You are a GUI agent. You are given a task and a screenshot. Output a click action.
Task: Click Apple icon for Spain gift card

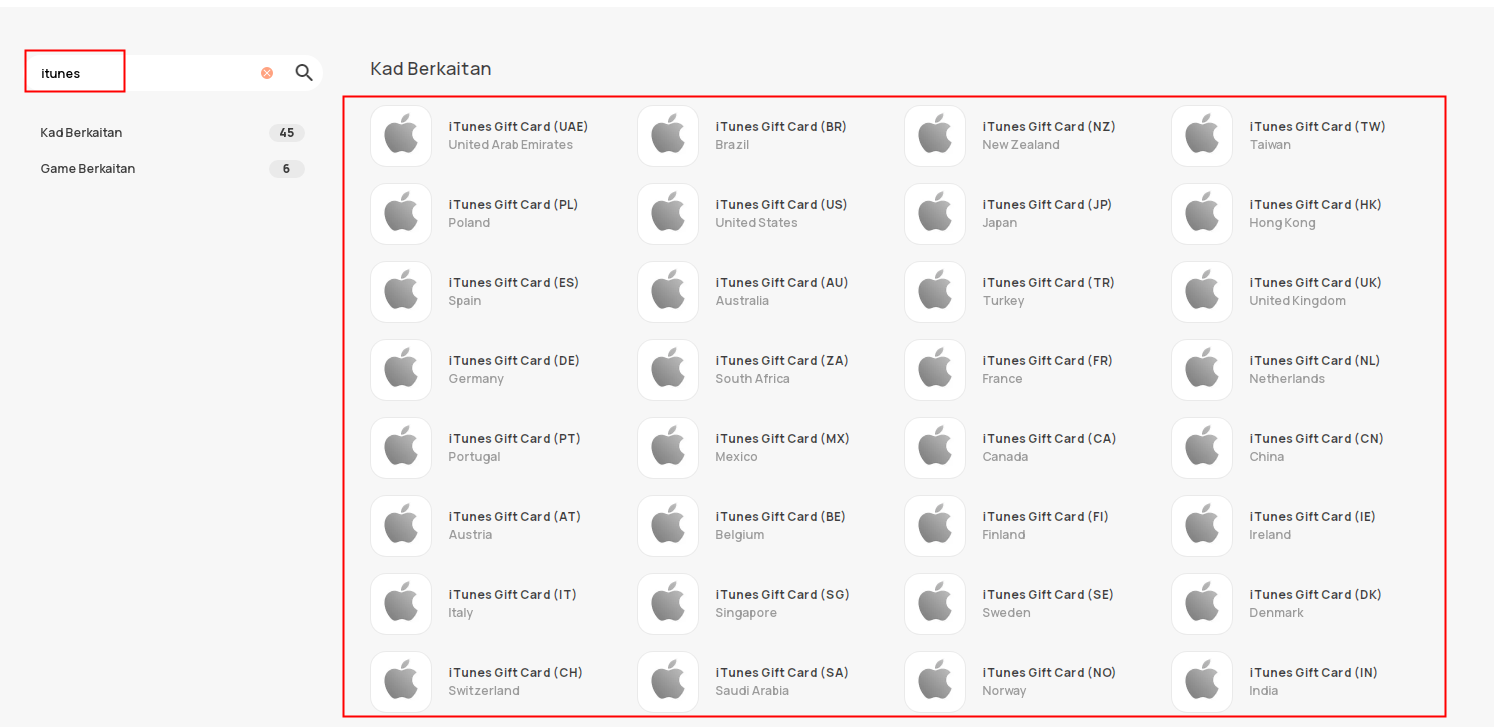pos(401,292)
